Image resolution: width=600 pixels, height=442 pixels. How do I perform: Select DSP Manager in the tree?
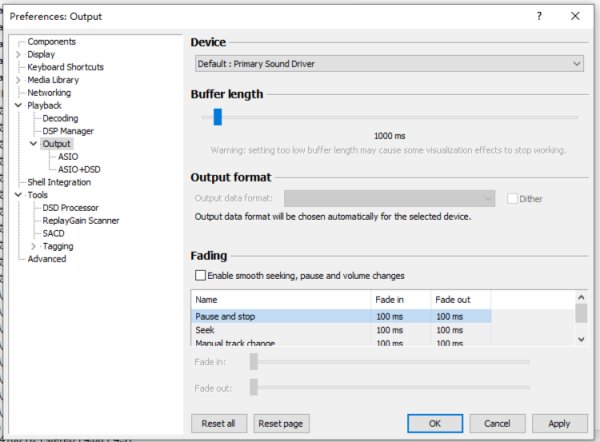tap(68, 131)
